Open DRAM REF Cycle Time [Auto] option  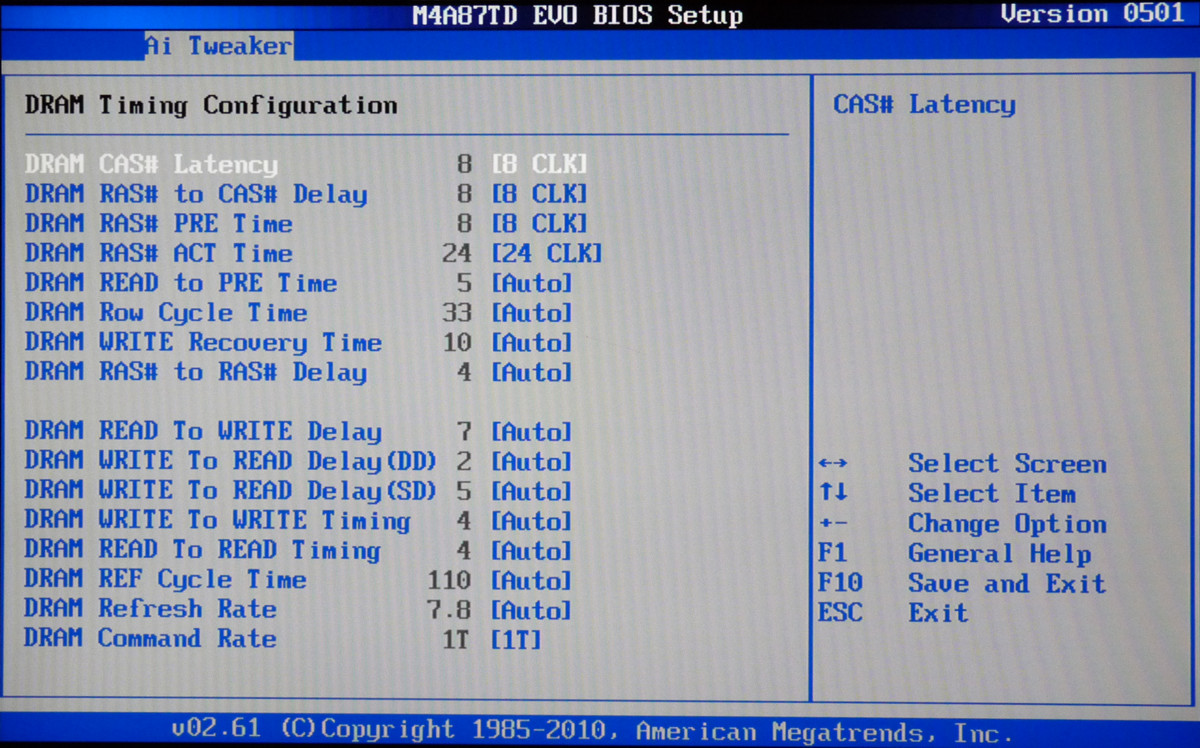pos(532,580)
